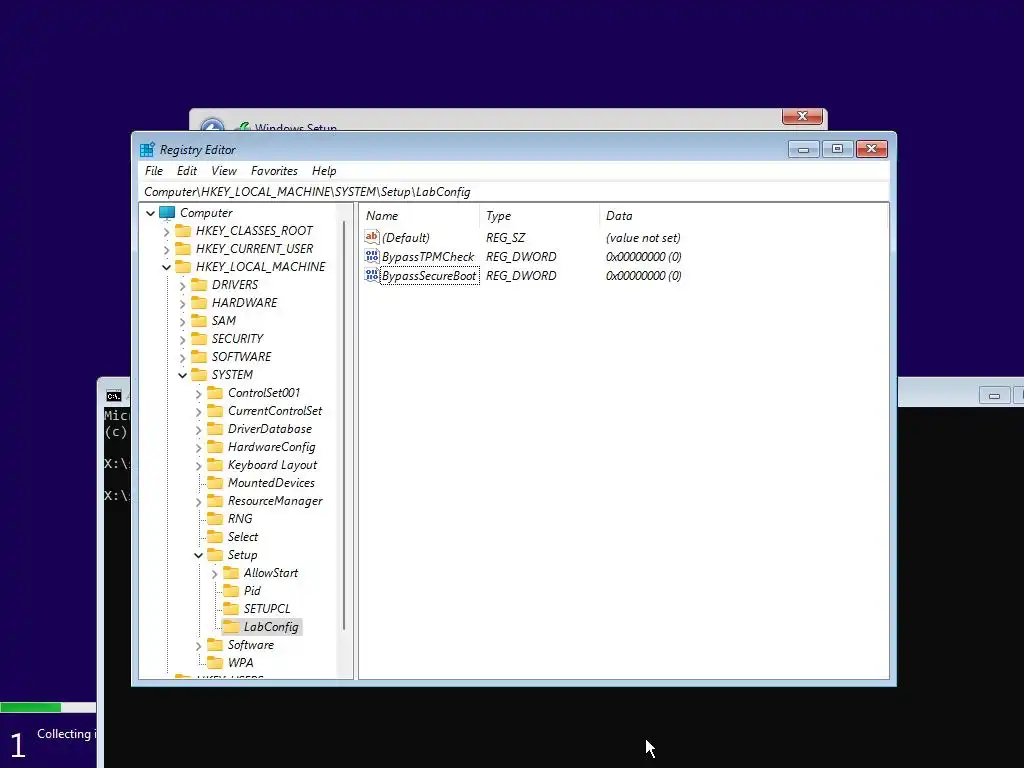Click the Keyboard Layout folder icon
The height and width of the screenshot is (768, 1024).
coord(215,465)
